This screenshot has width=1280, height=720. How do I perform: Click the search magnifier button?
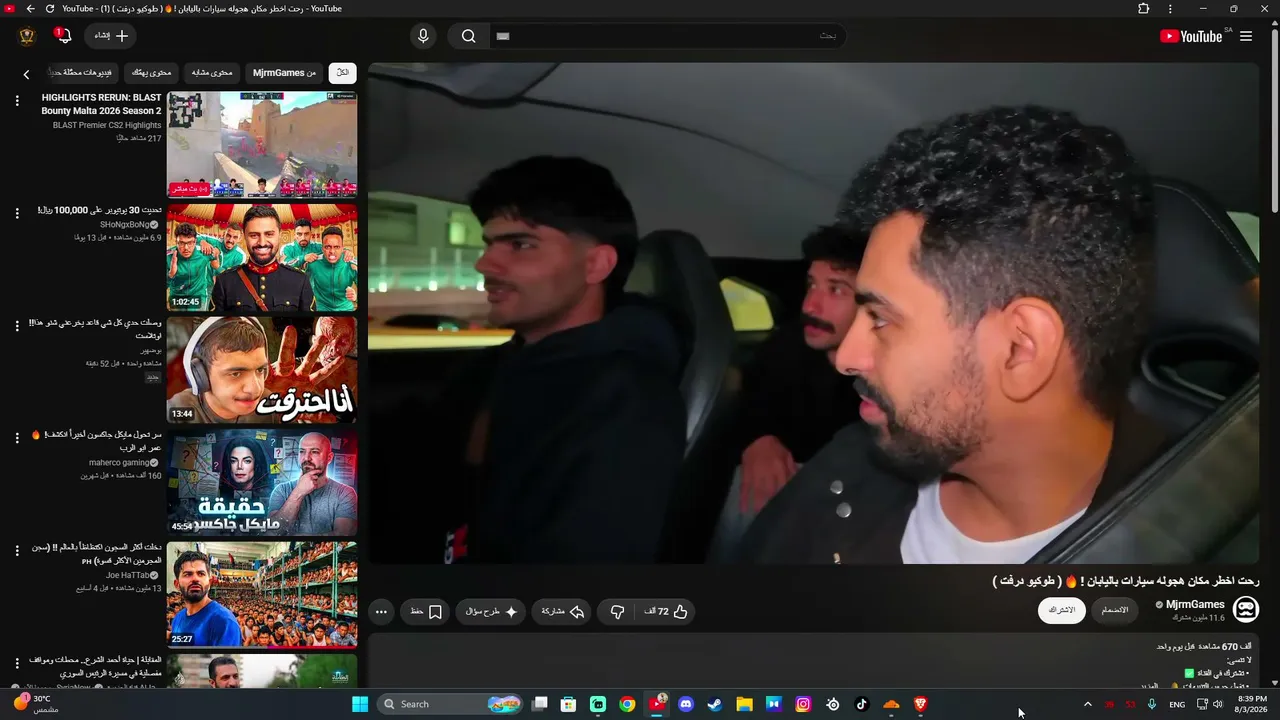[468, 36]
